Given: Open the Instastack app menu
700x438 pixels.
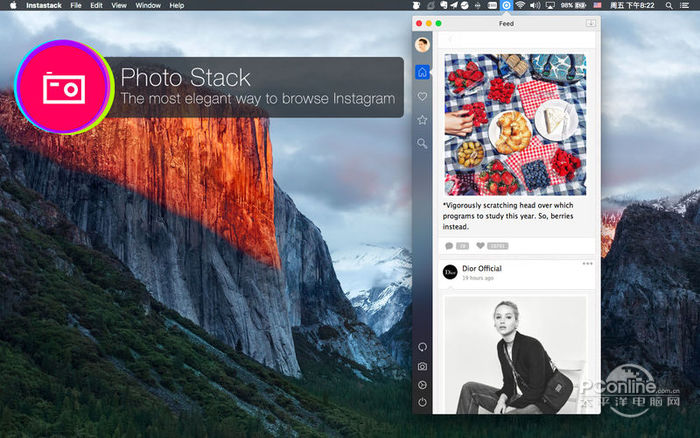Looking at the screenshot, I should tap(44, 5).
